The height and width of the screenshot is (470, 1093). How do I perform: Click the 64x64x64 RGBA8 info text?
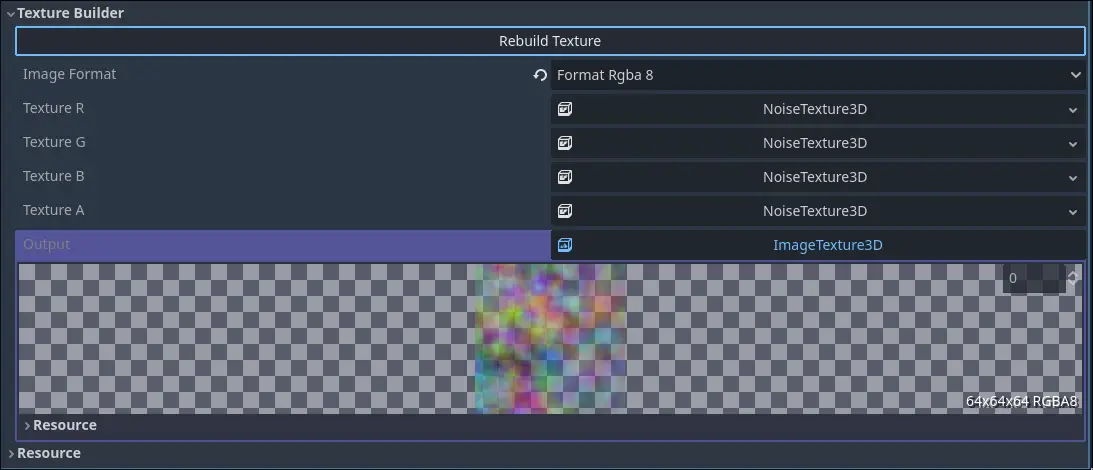[1022, 401]
